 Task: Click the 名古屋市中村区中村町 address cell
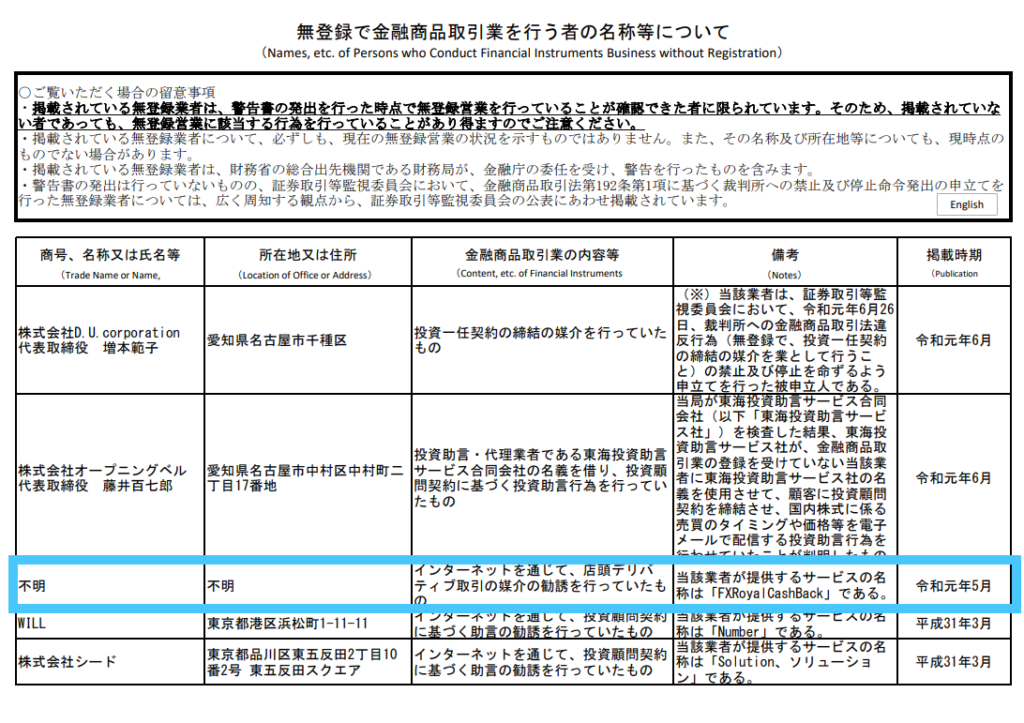(x=305, y=477)
